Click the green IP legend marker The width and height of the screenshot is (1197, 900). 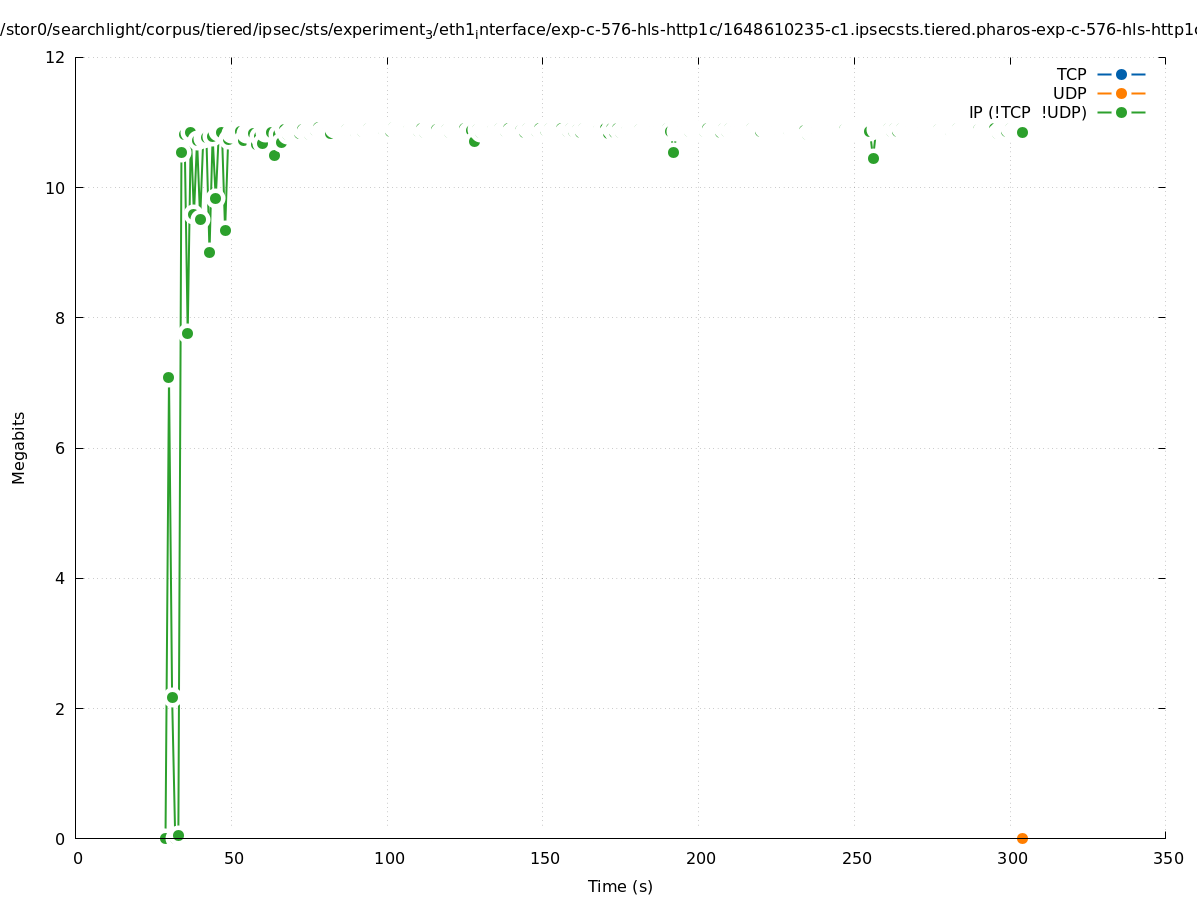(1121, 112)
